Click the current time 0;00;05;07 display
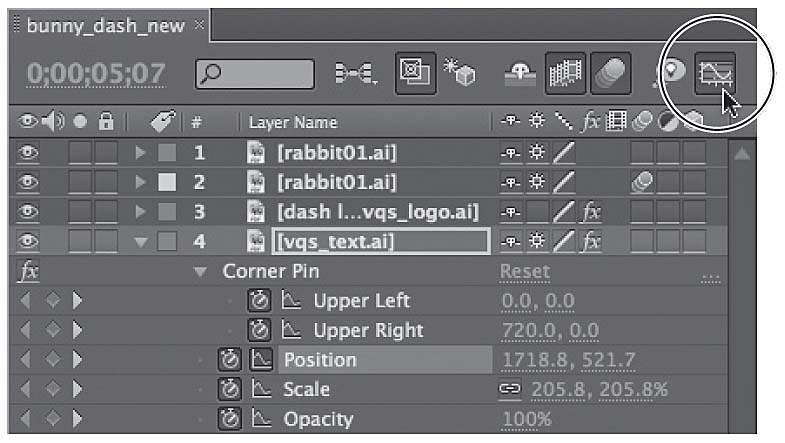The width and height of the screenshot is (785, 443). (x=96, y=74)
